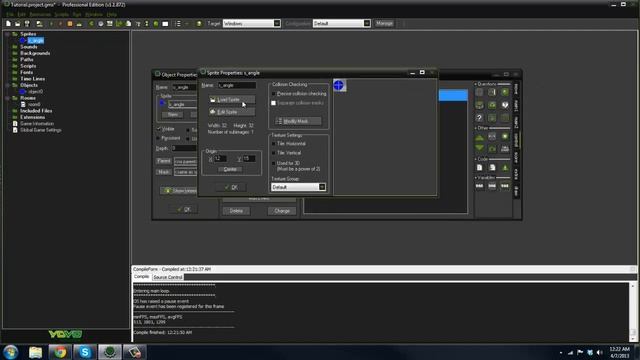The image size is (640, 360).
Task: Select the Execute Script action icon
Action: tap(492, 167)
